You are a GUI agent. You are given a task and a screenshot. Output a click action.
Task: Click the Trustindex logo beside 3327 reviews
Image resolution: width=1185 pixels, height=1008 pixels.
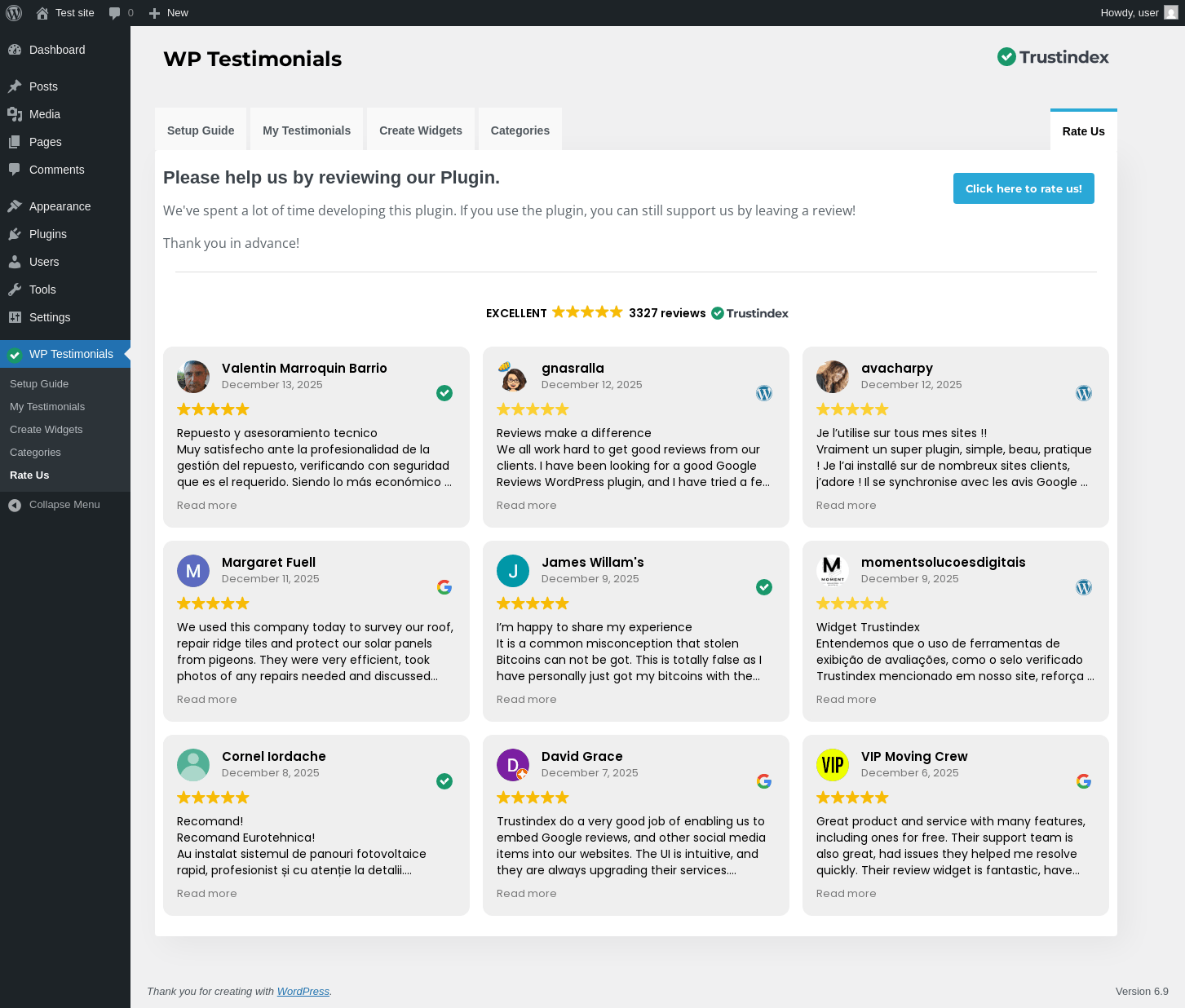point(750,313)
